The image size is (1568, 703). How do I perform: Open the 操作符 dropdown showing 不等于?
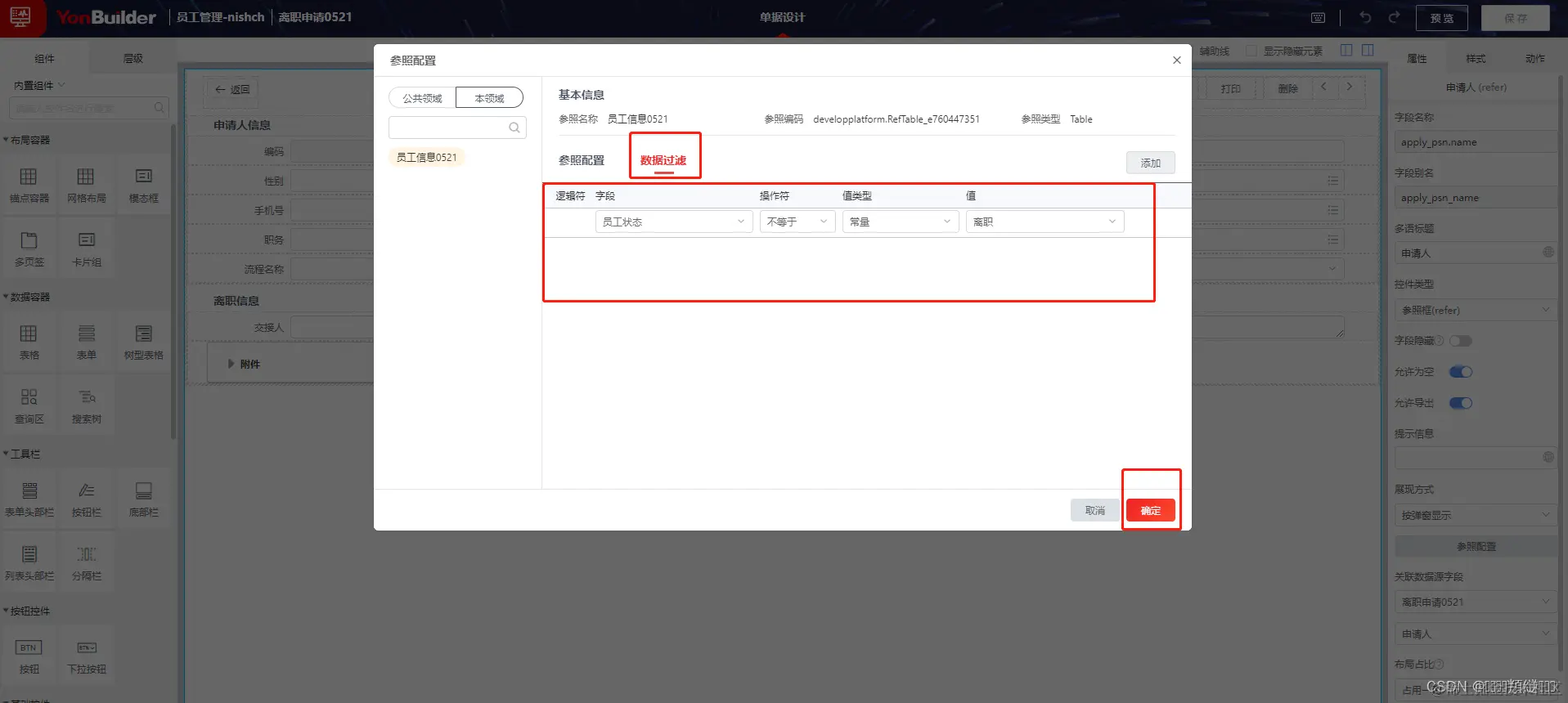tap(797, 222)
